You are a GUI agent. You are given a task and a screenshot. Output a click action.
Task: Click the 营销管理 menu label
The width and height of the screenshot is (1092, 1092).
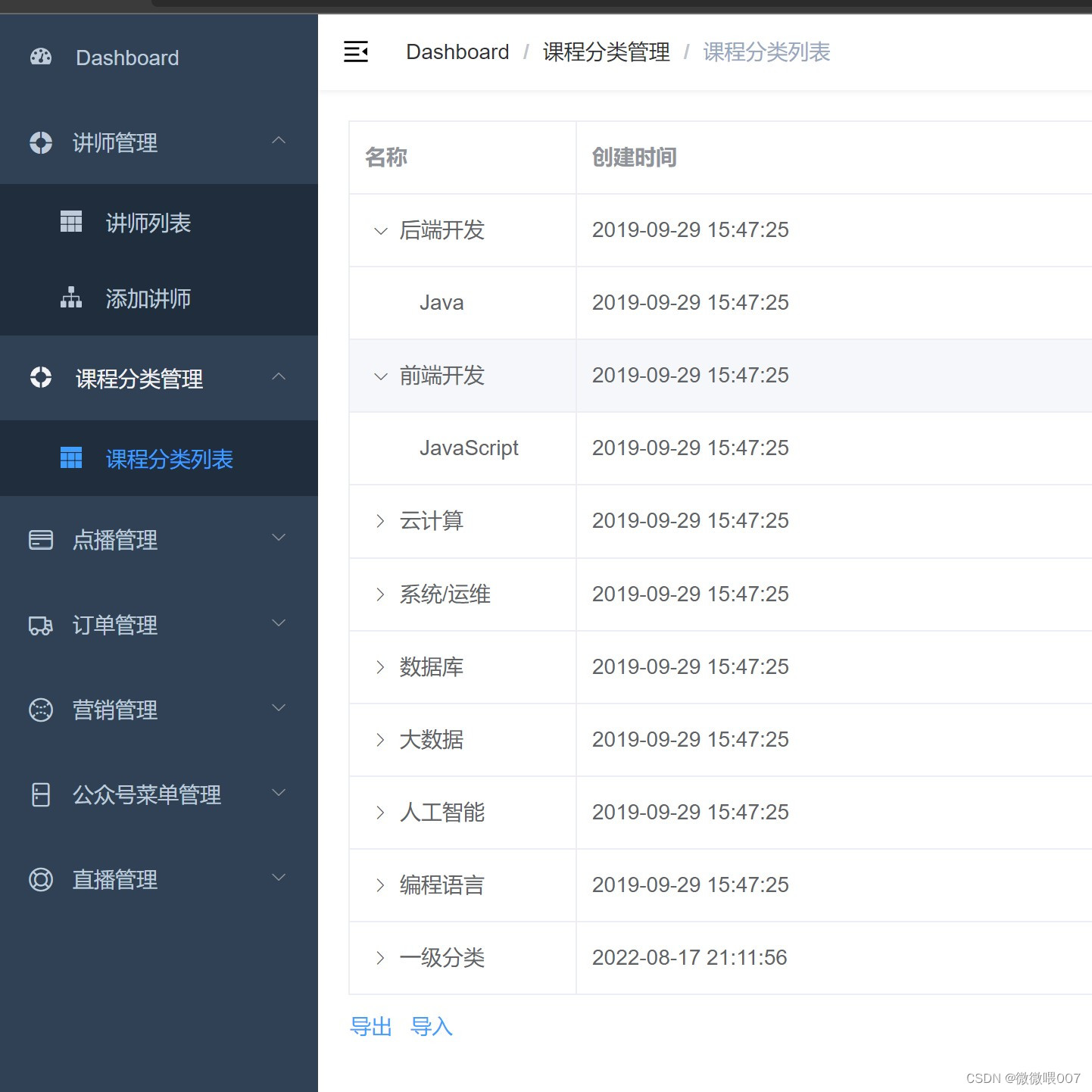(x=115, y=710)
